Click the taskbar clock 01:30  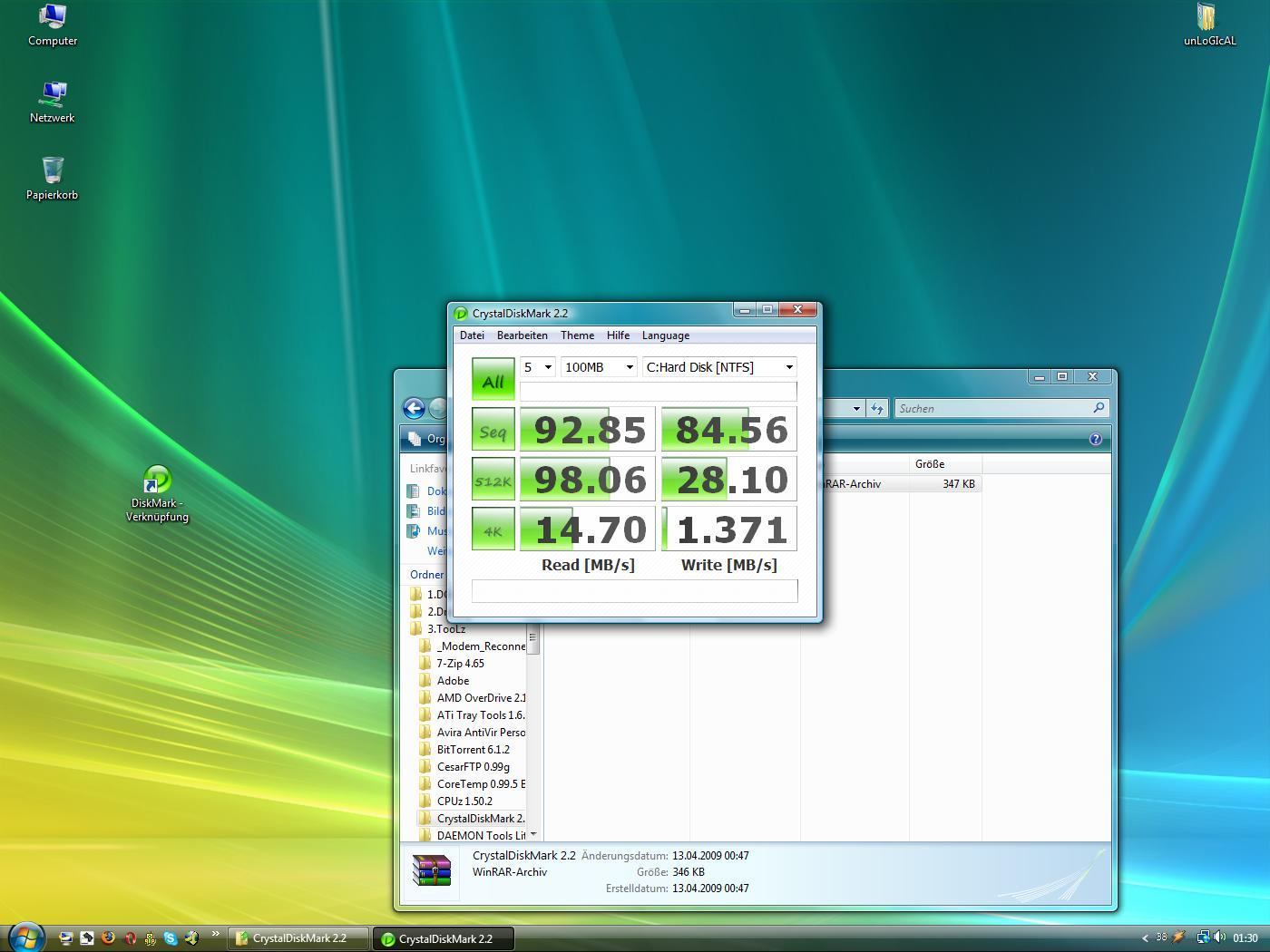1245,938
